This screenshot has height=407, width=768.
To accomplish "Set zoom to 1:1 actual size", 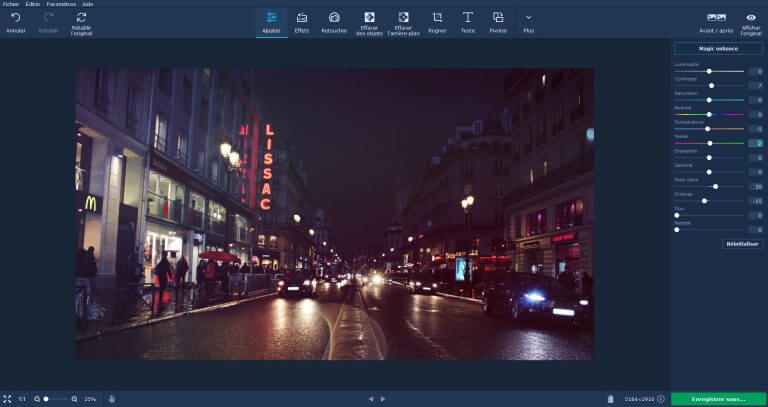I will click(x=22, y=399).
